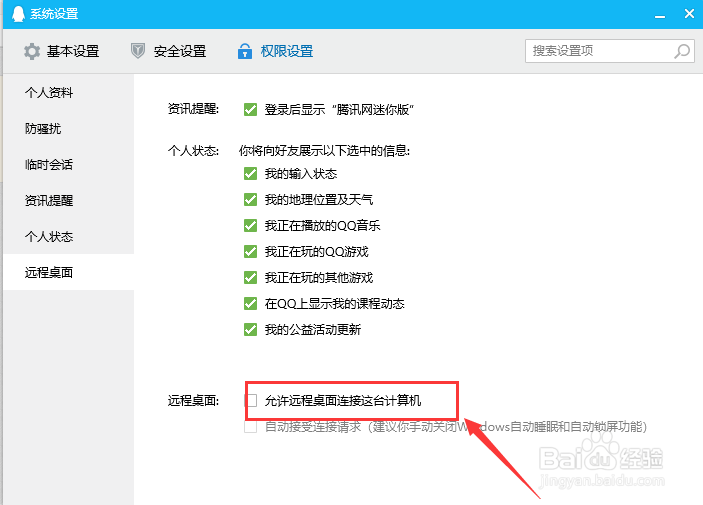The height and width of the screenshot is (505, 703).
Task: Uncheck 登录后显示"腾讯网迷你版"
Action: (x=250, y=109)
